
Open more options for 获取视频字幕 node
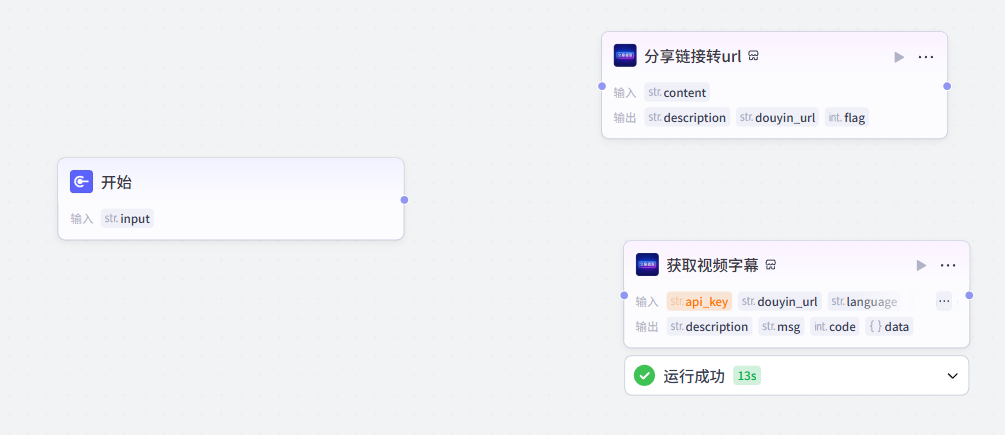pyautogui.click(x=948, y=265)
